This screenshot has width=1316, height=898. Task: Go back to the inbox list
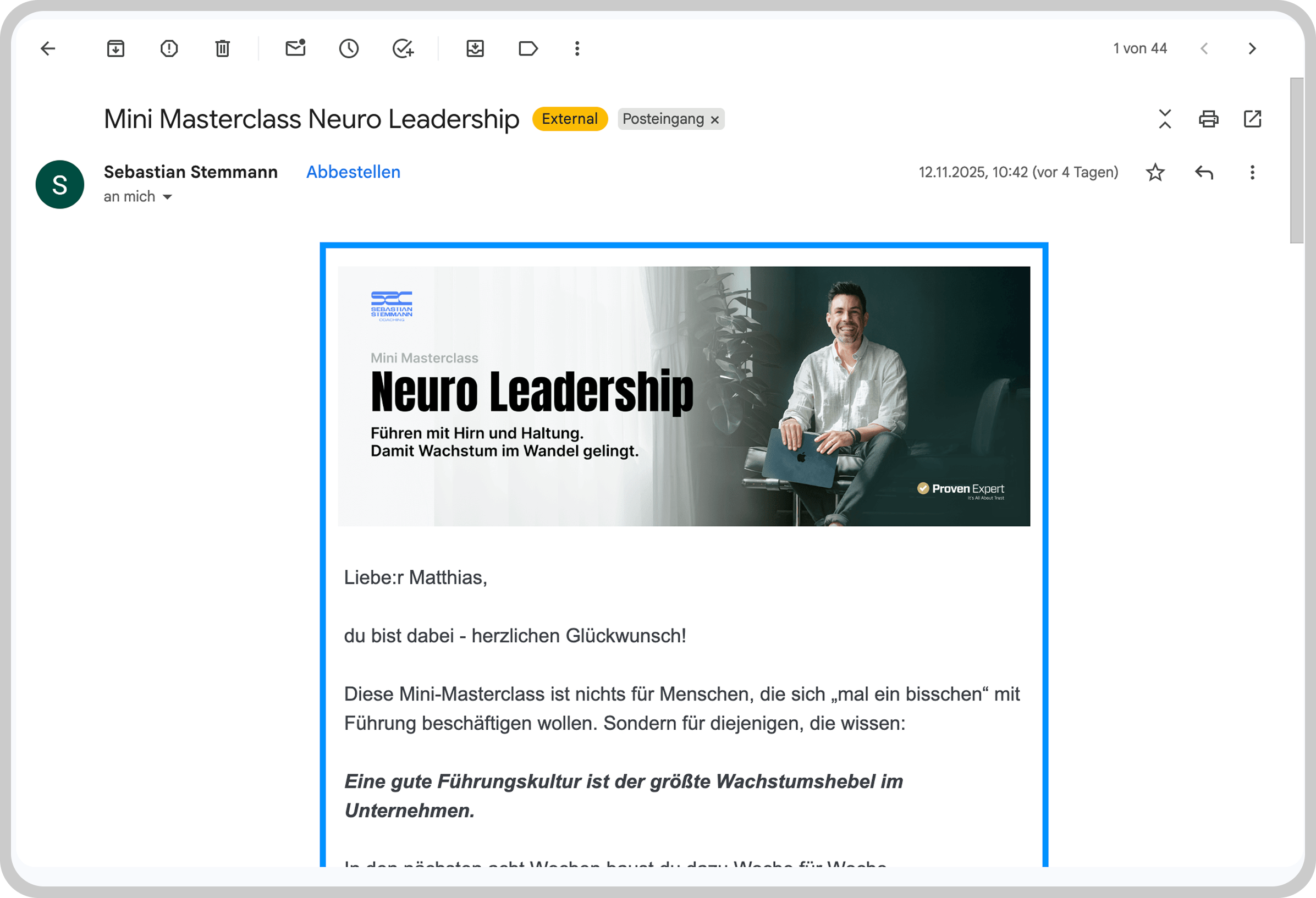(x=48, y=49)
